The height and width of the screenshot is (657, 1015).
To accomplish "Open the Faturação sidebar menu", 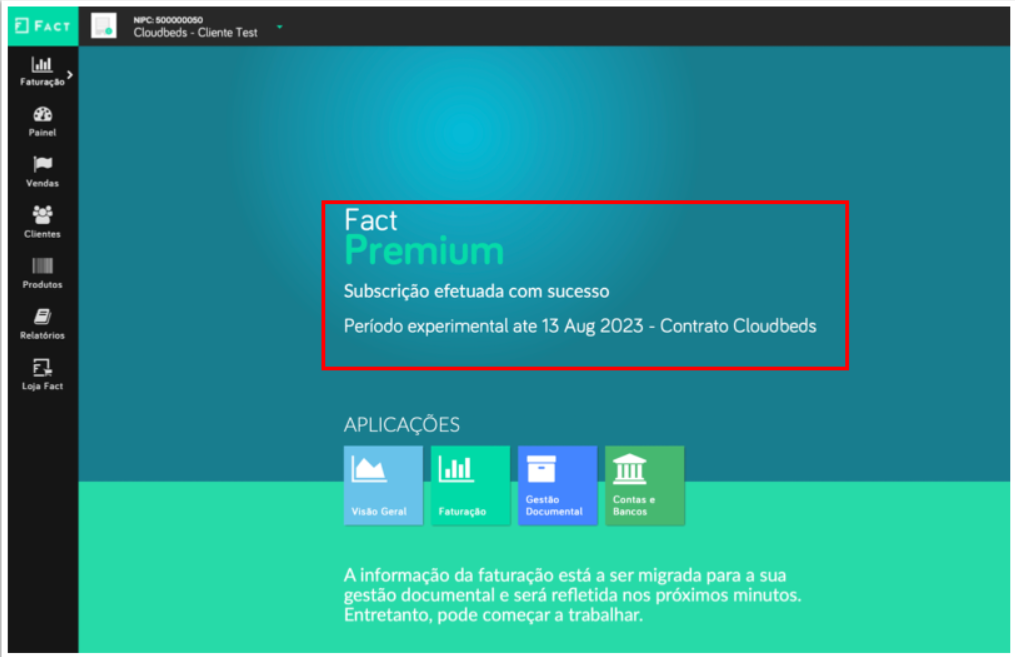I will [x=42, y=72].
